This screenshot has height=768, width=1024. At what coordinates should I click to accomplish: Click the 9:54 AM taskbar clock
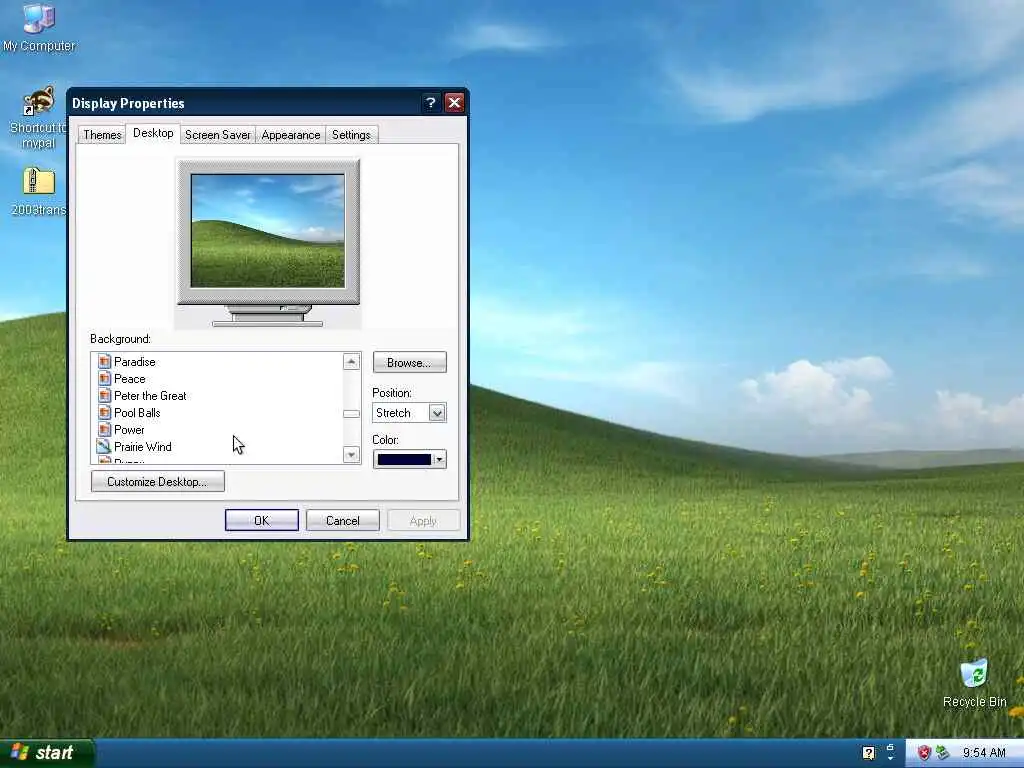click(984, 753)
